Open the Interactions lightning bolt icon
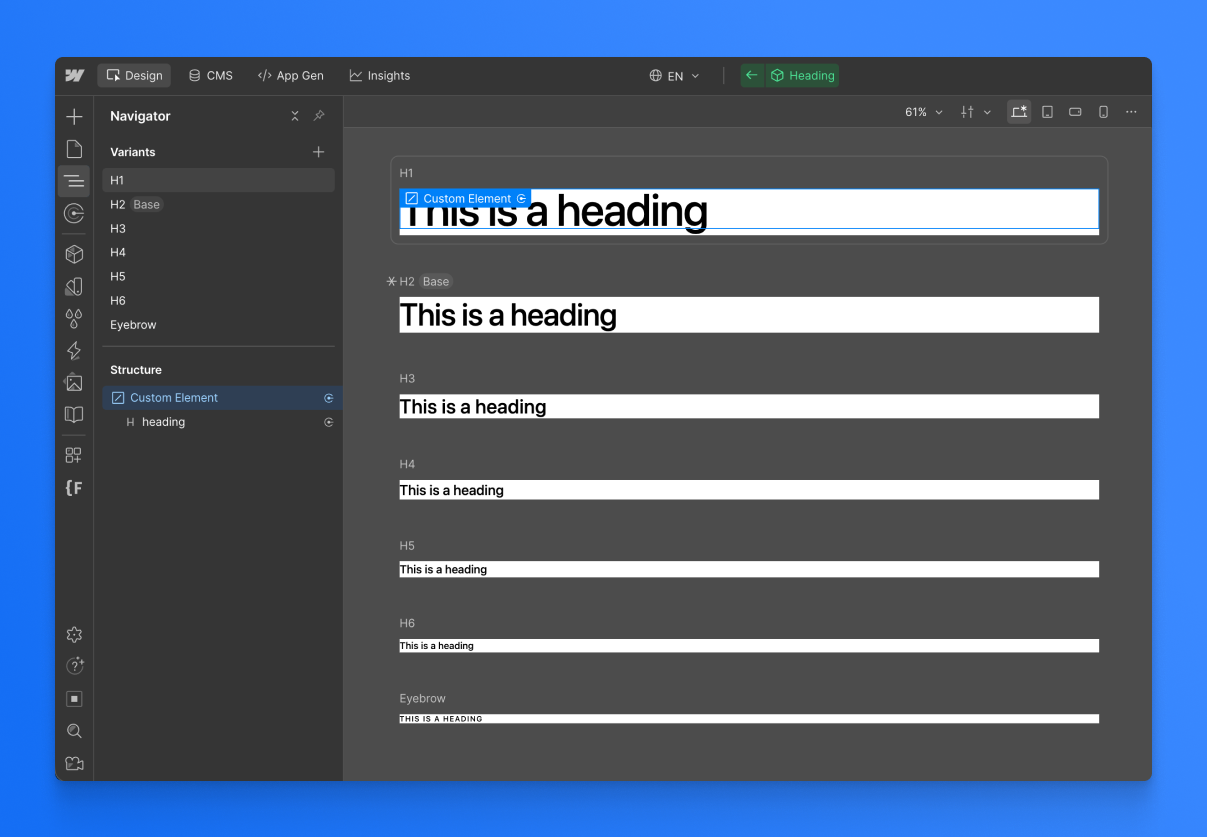 [x=74, y=350]
